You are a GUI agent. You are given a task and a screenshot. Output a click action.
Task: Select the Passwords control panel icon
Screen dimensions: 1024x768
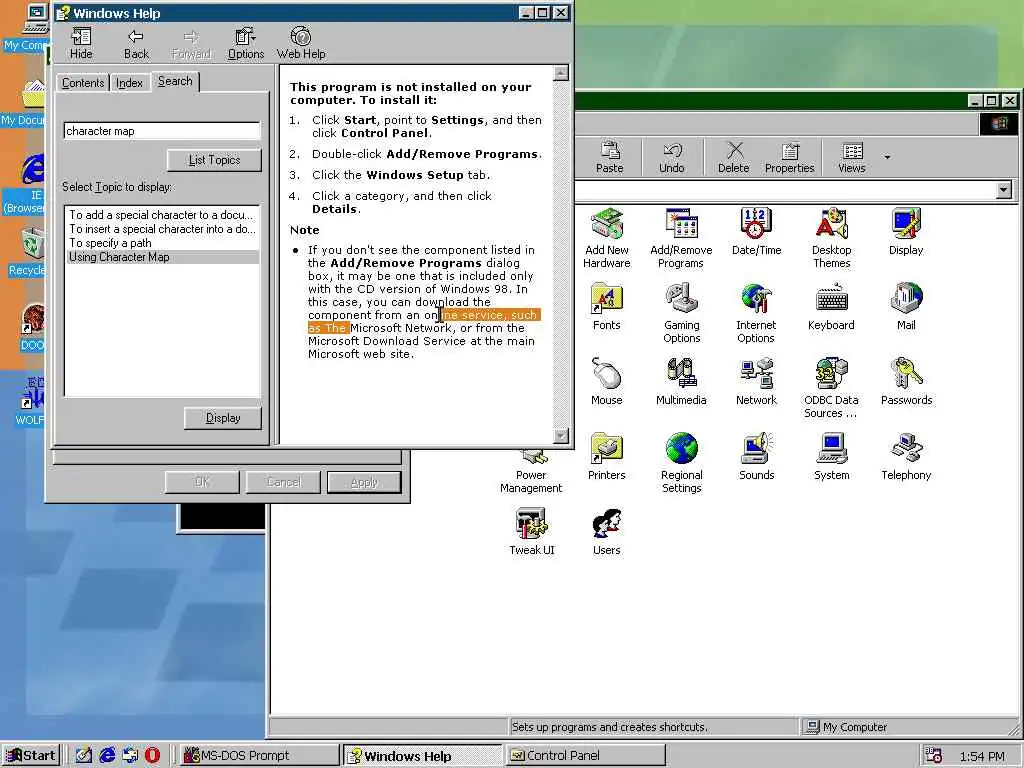[x=906, y=382]
